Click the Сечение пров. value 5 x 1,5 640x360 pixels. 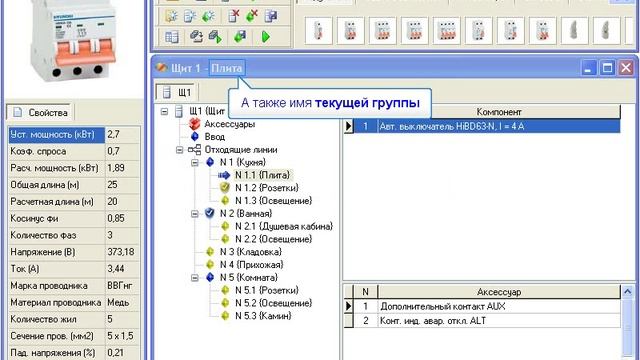point(122,336)
